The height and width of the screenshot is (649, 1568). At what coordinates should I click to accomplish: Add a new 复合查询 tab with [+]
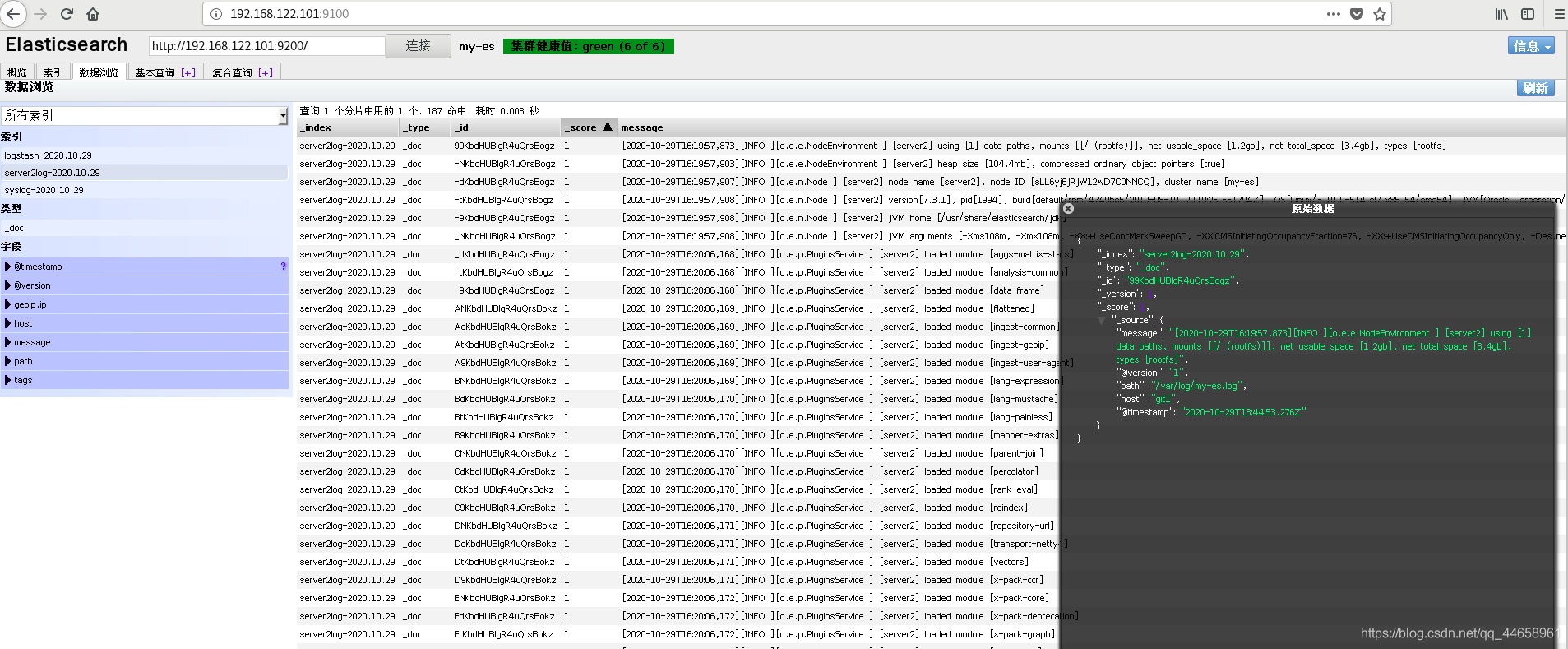(x=266, y=73)
